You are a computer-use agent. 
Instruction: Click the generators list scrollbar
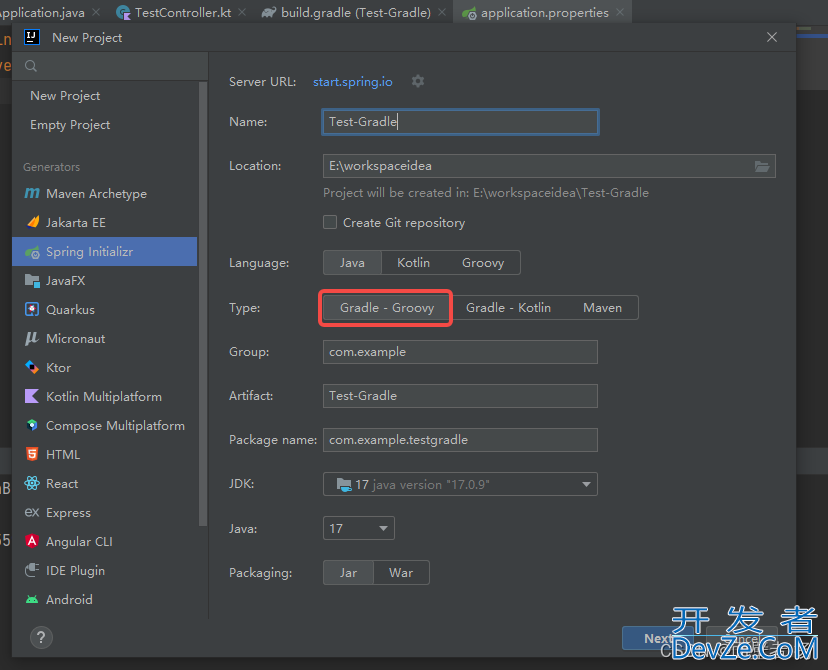203,304
